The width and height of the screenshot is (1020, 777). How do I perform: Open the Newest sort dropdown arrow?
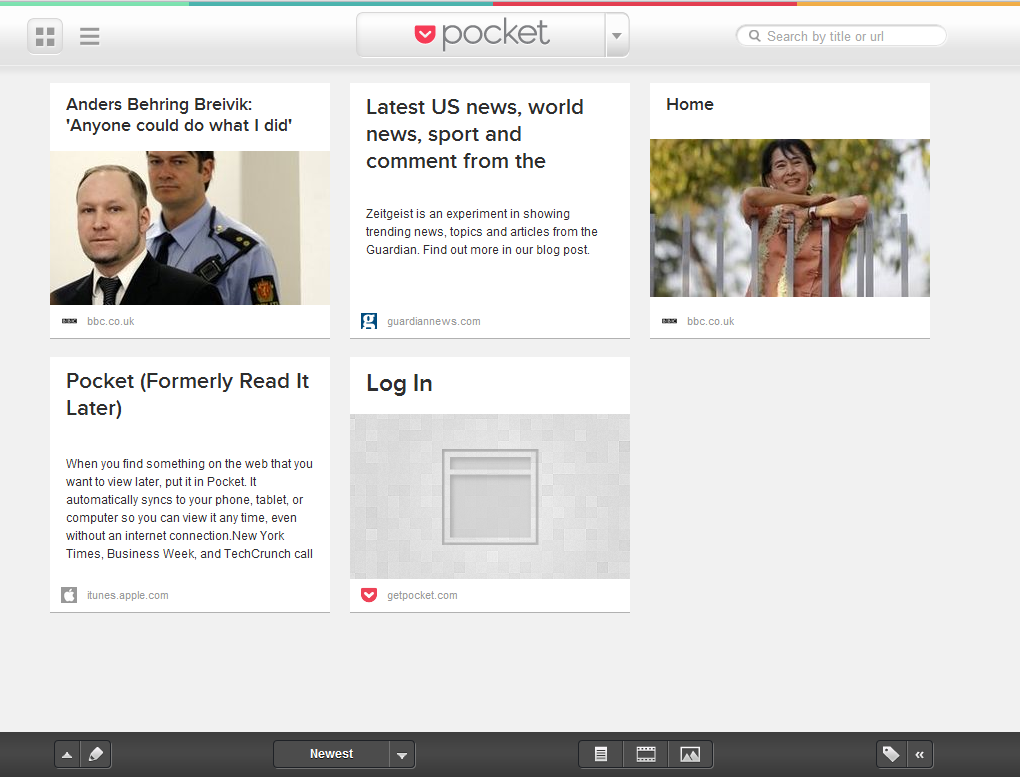(x=402, y=755)
